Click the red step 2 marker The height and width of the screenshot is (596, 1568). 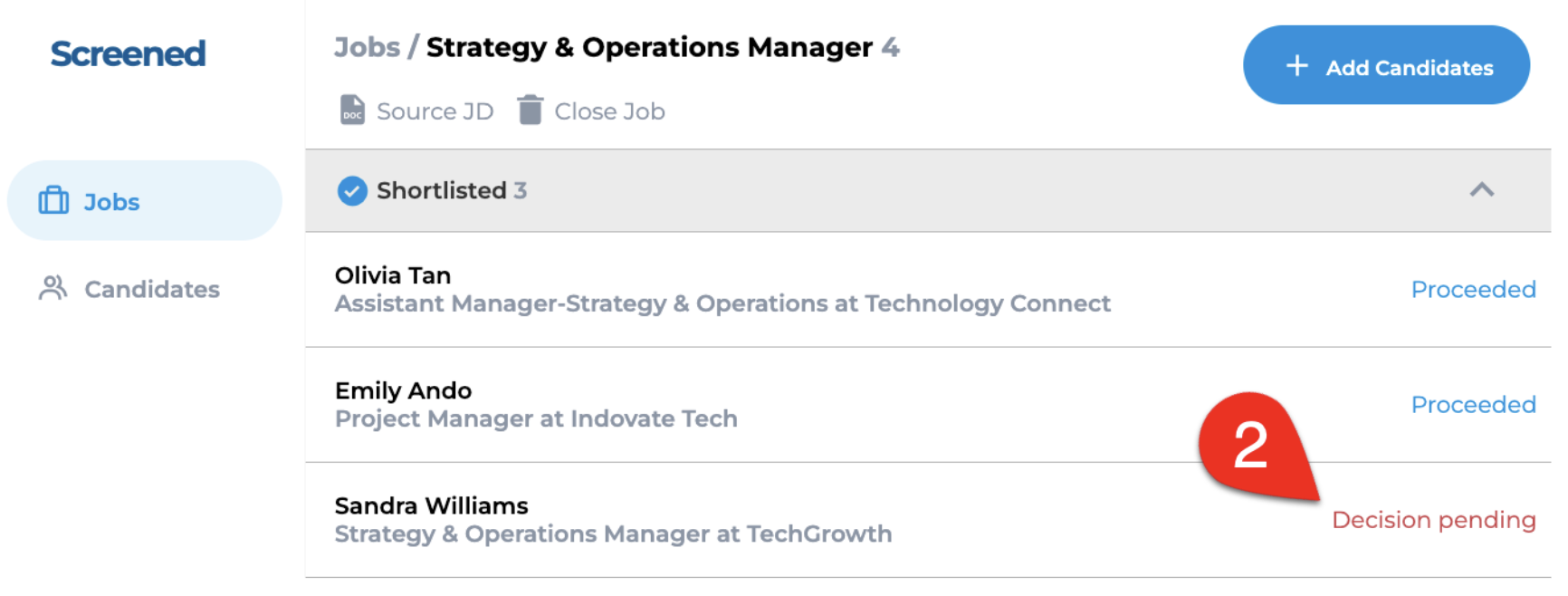1253,445
